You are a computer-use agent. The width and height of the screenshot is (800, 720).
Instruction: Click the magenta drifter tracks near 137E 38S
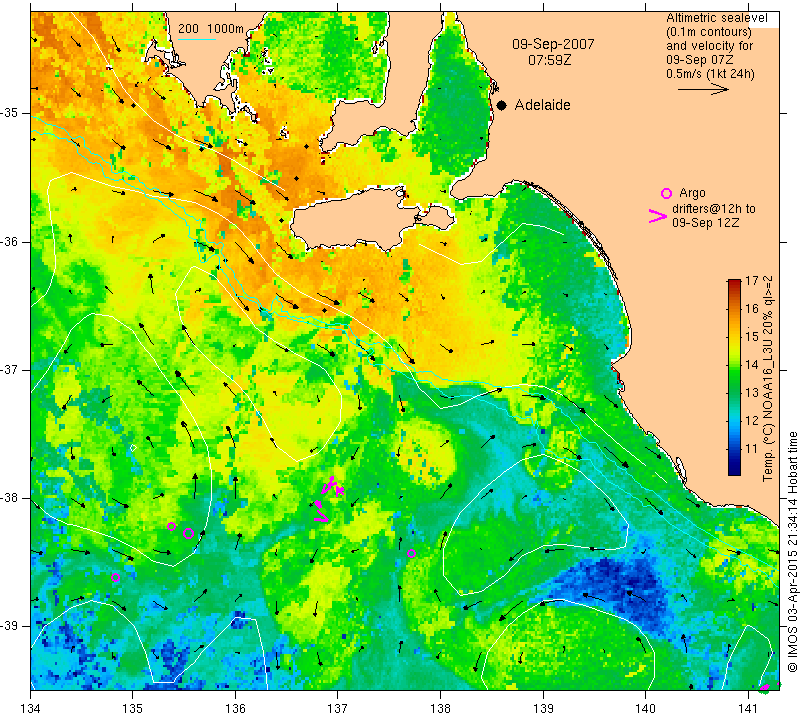(x=328, y=499)
